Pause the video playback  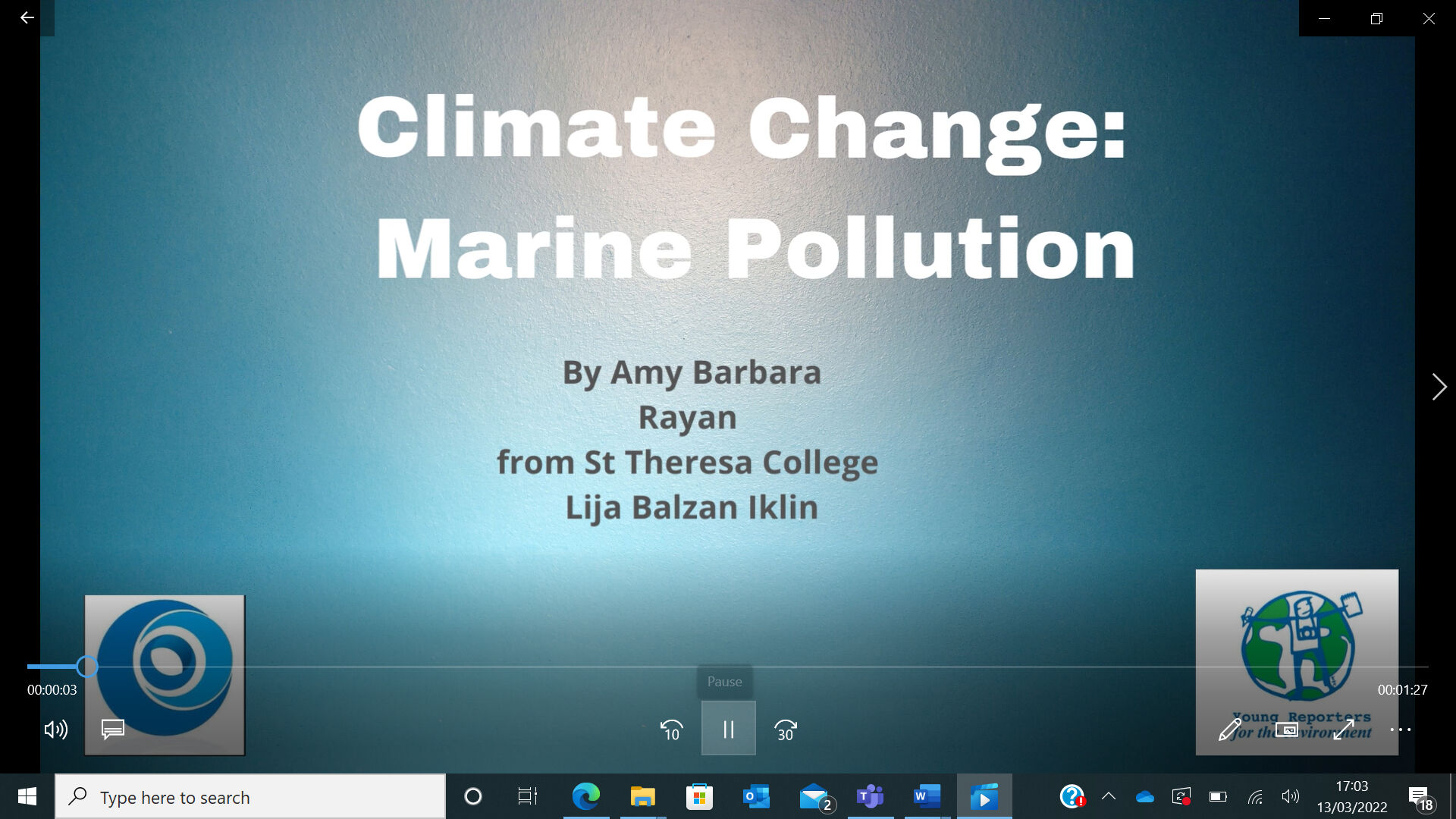coord(728,729)
